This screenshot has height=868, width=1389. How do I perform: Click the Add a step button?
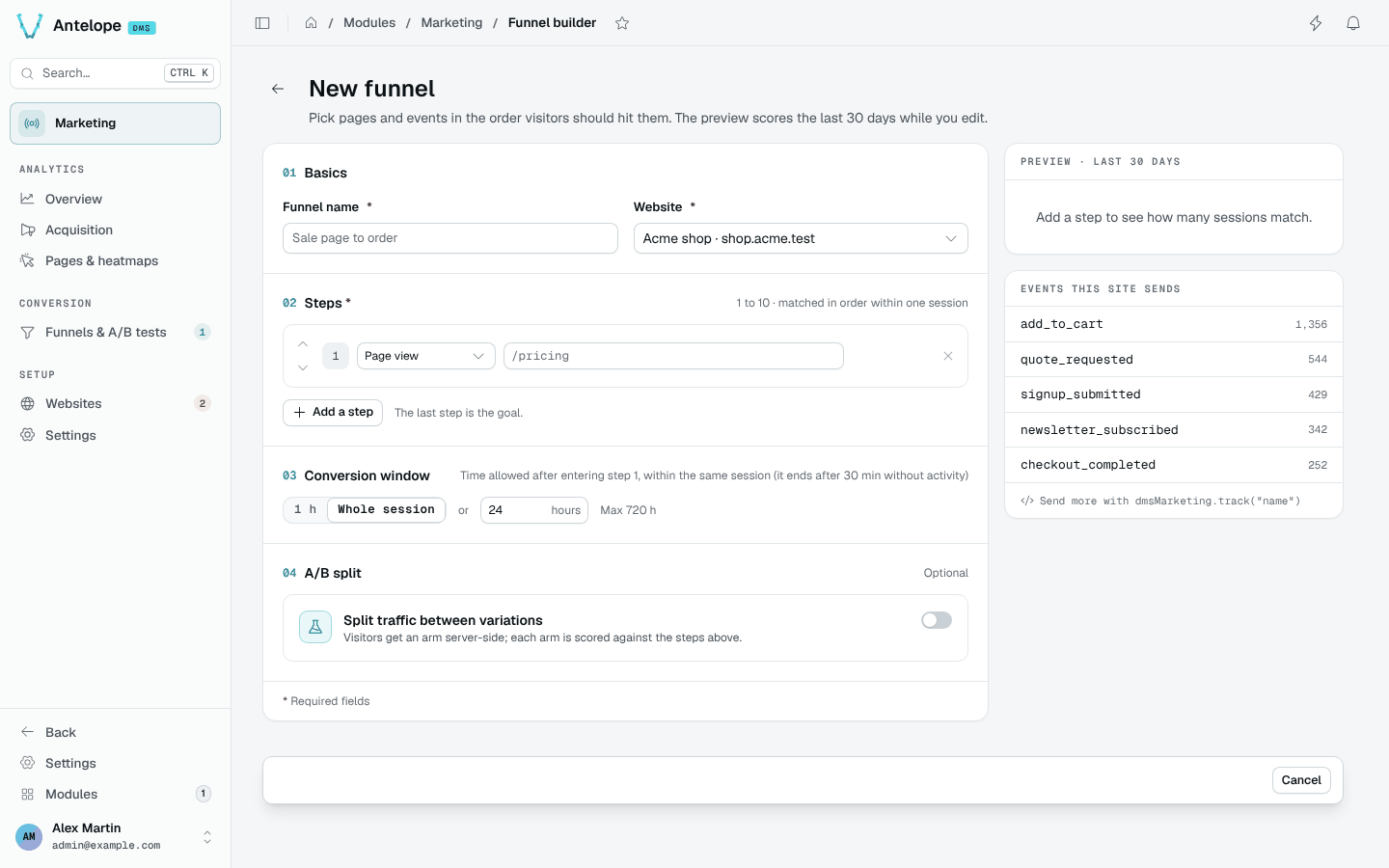[x=333, y=413]
